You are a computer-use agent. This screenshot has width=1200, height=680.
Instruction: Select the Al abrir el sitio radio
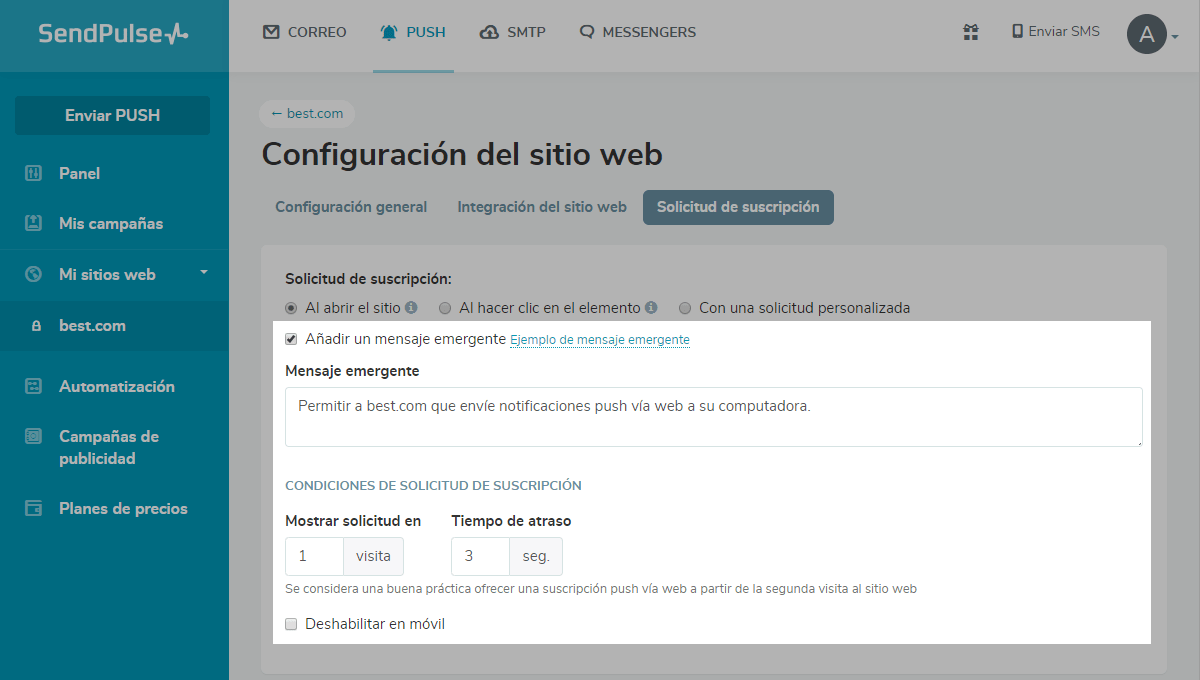pos(291,308)
